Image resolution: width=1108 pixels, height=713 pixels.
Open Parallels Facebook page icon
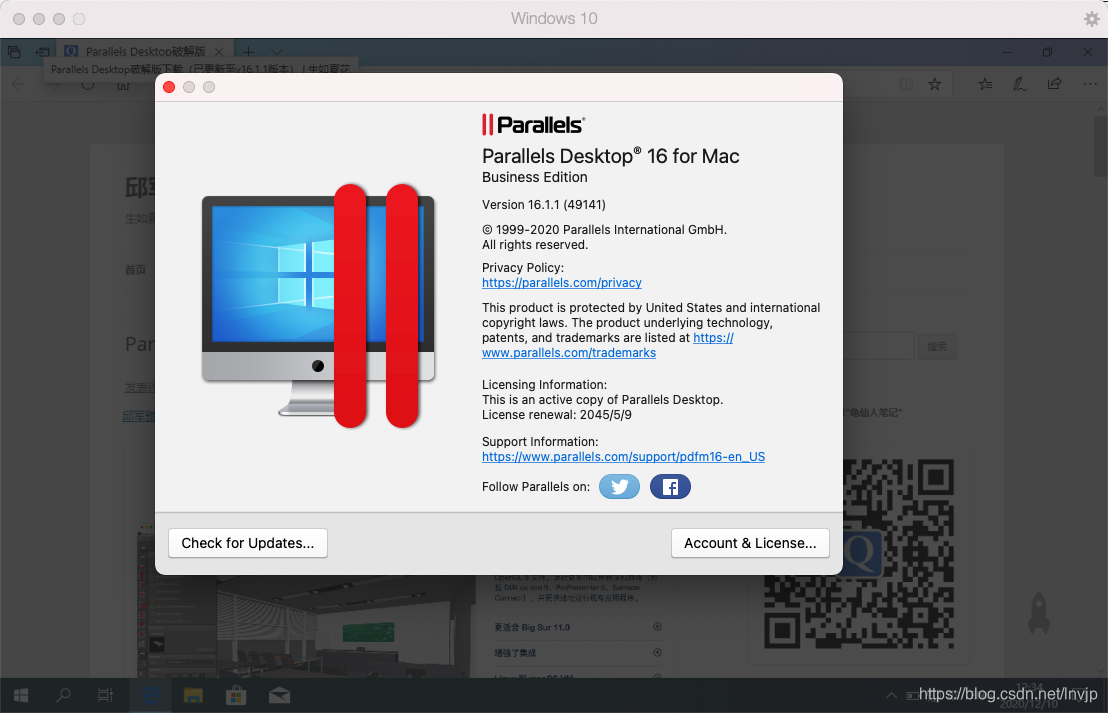pos(670,486)
